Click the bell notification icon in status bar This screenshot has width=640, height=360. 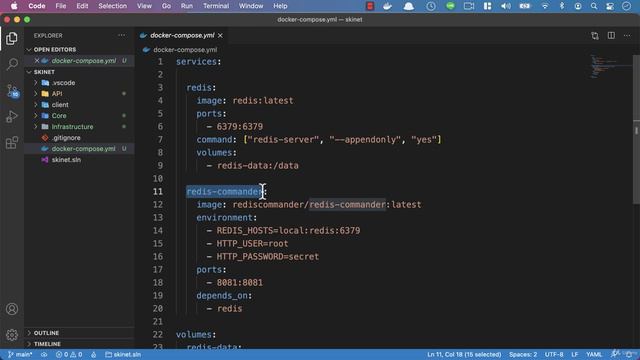coord(629,354)
